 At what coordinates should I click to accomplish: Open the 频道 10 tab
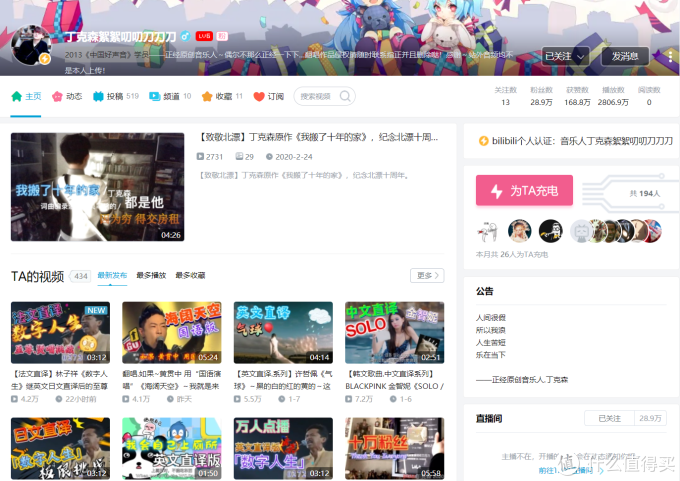coord(170,96)
